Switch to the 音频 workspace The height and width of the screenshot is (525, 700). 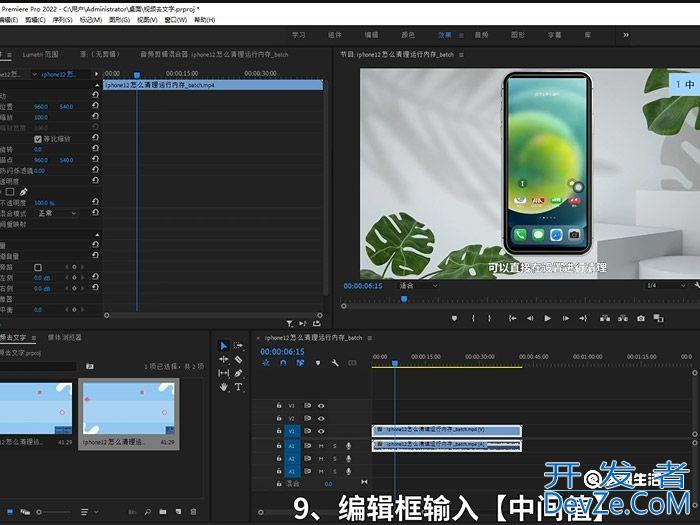coord(481,35)
